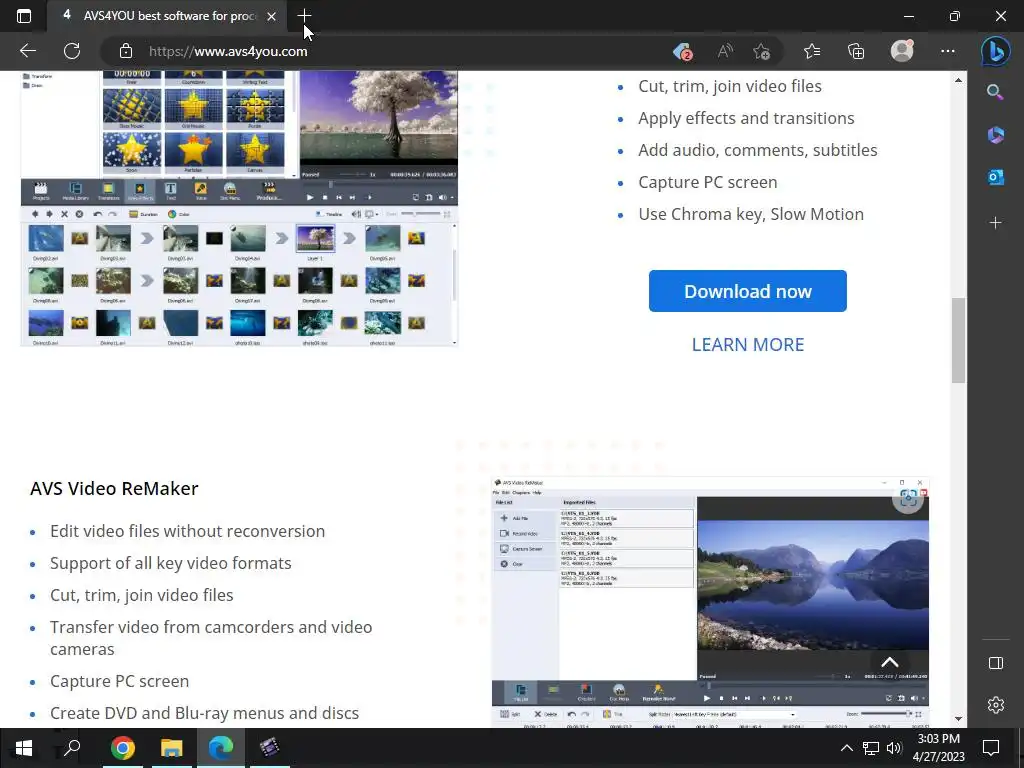This screenshot has height=768, width=1024.
Task: Select Microsoft Edge on the taskbar
Action: [221, 748]
